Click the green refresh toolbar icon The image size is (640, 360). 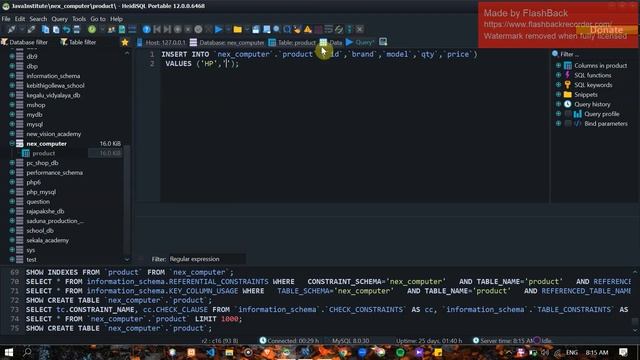92,29
